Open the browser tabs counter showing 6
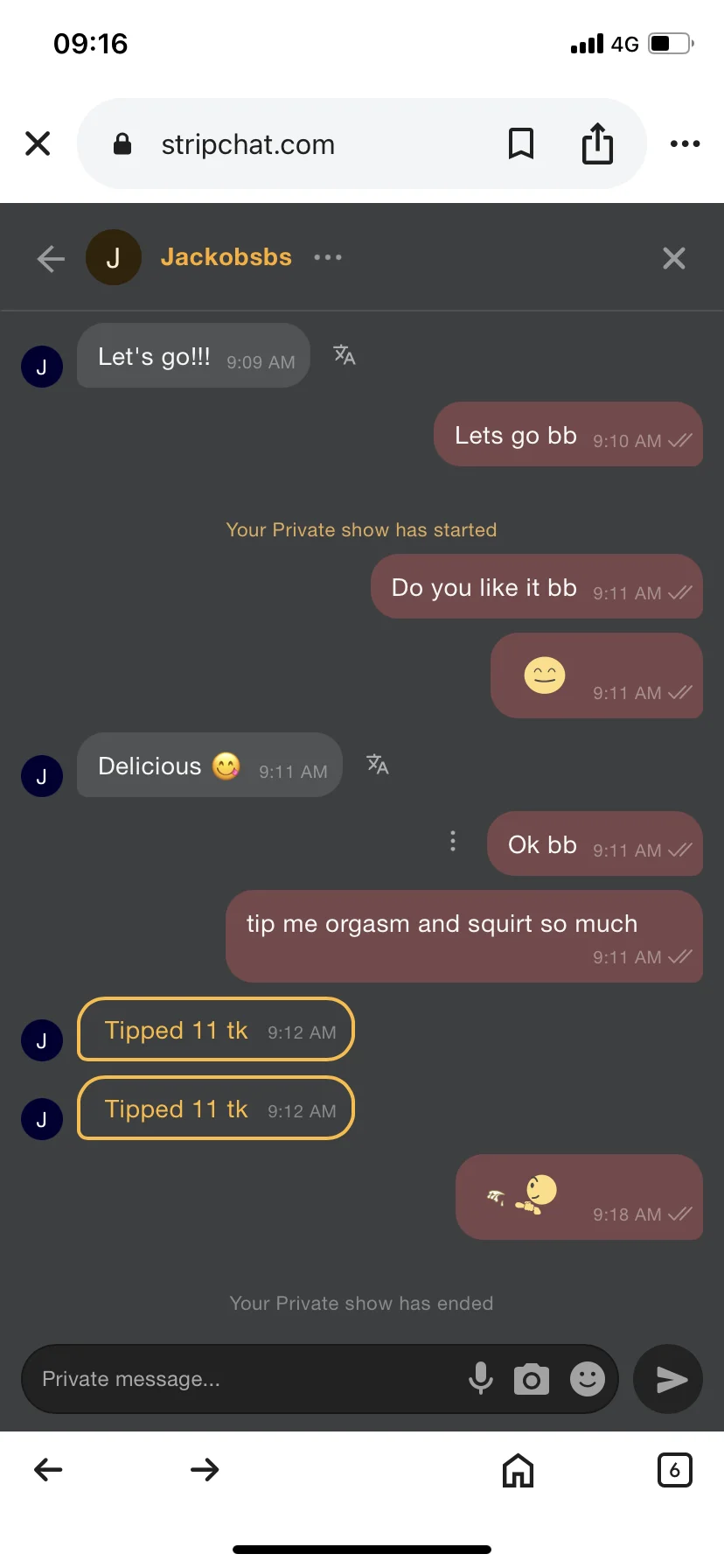 click(x=673, y=1470)
